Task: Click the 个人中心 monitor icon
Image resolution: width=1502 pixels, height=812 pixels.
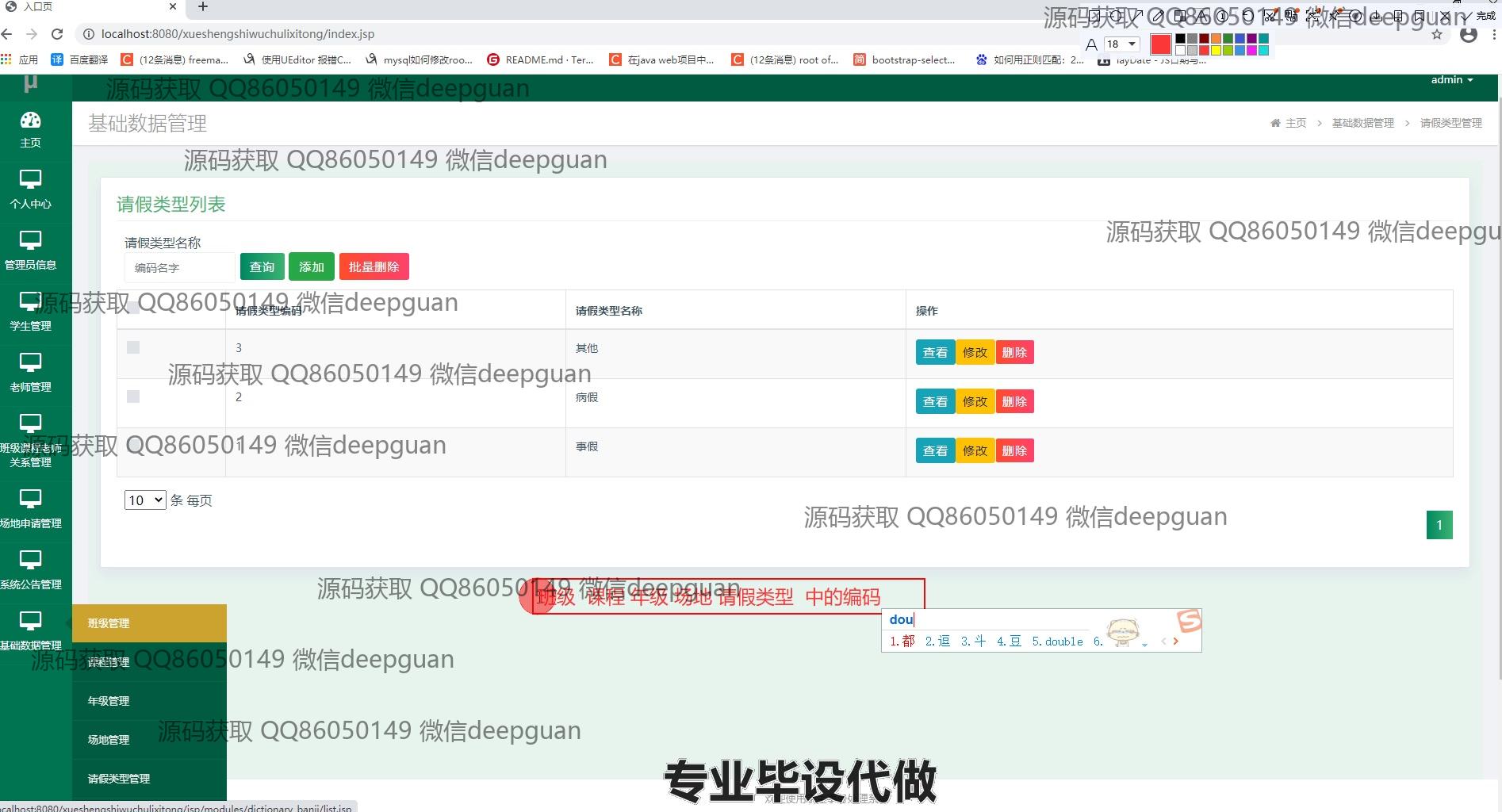Action: [30, 179]
